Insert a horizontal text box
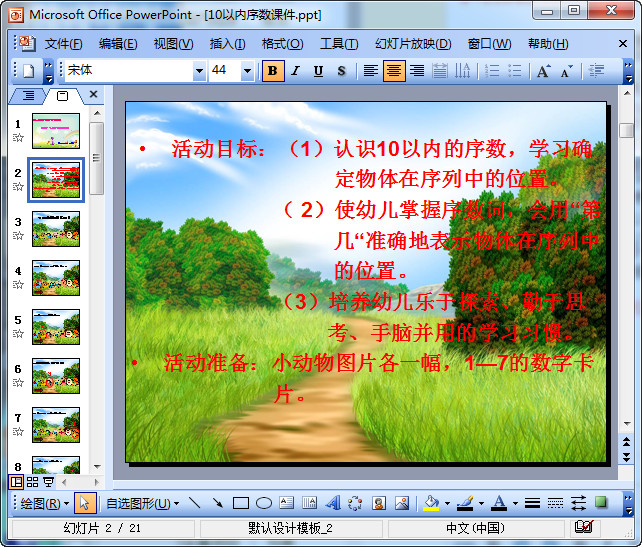This screenshot has width=642, height=547. click(x=287, y=503)
